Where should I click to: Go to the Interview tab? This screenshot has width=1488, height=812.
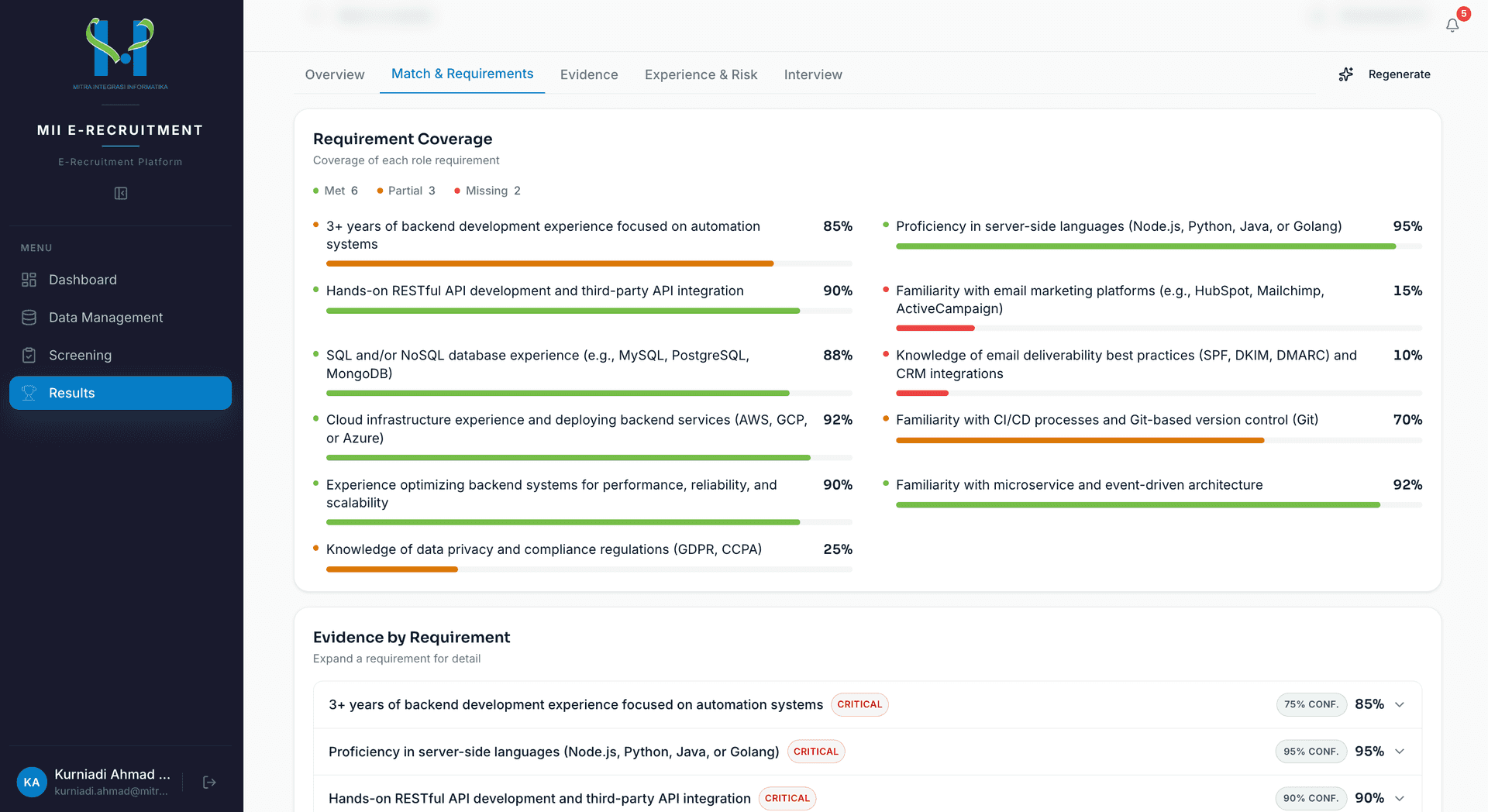pos(813,74)
